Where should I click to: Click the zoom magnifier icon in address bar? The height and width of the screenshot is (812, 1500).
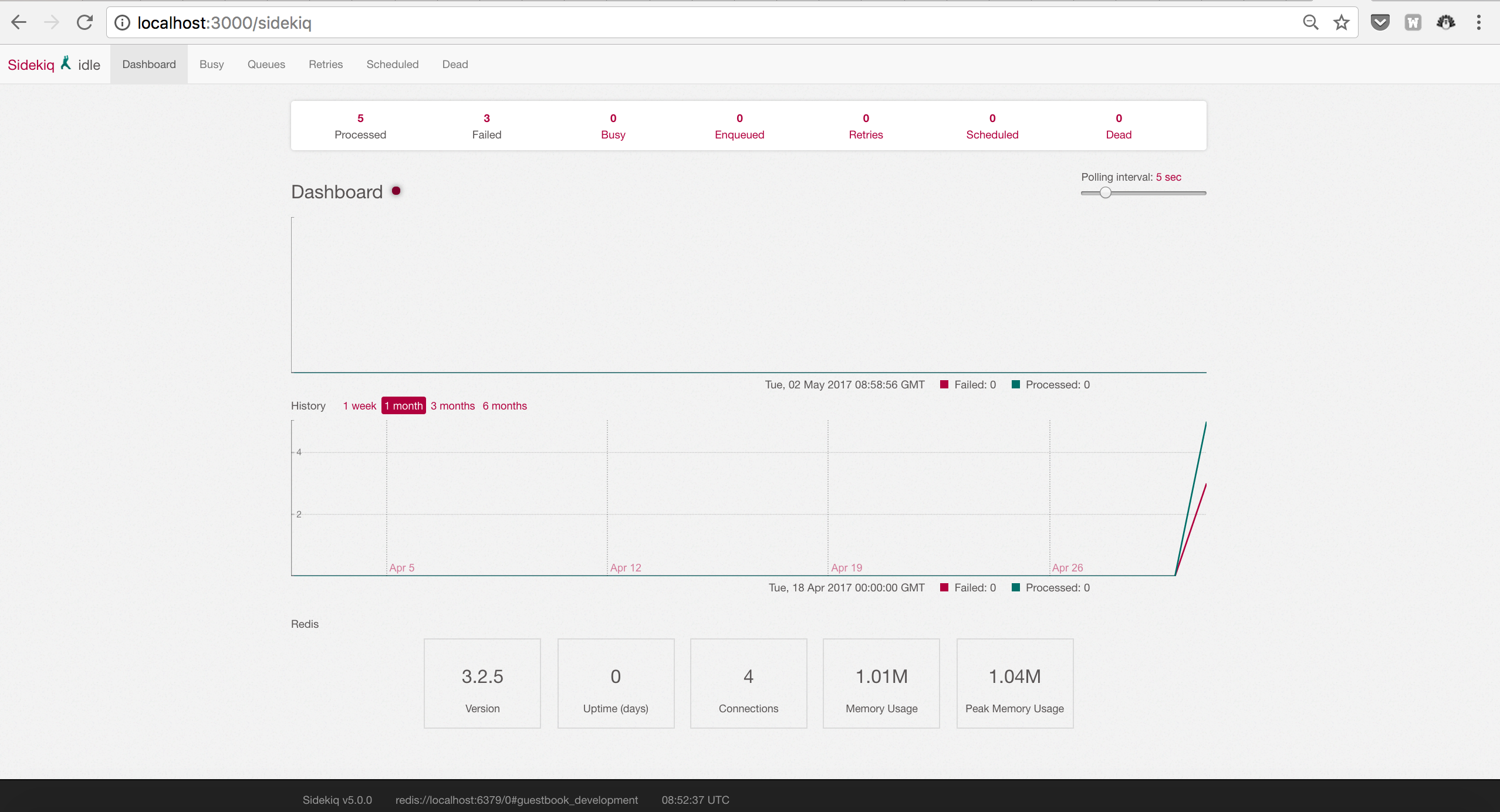click(1310, 22)
